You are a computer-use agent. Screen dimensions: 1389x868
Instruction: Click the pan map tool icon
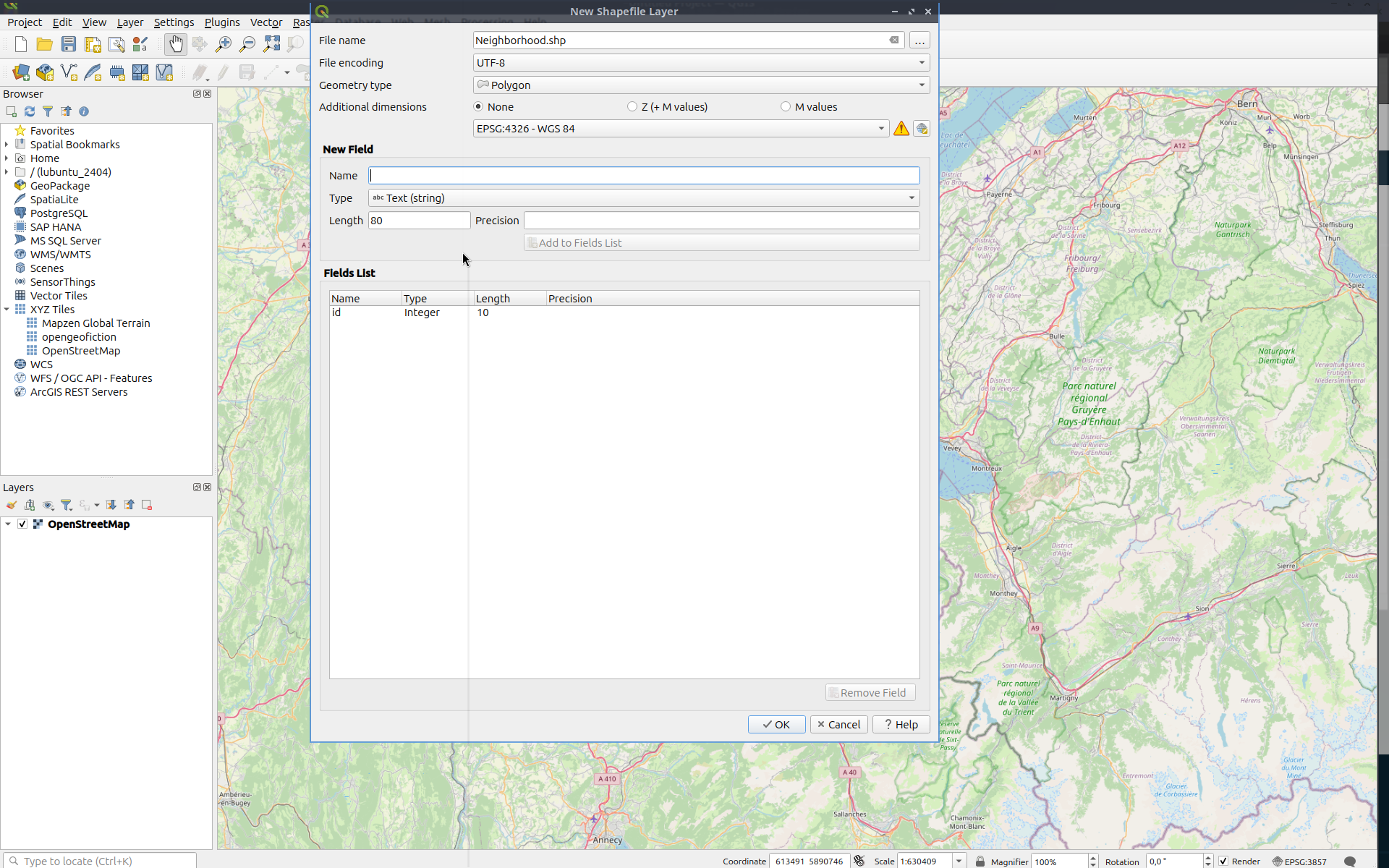(175, 43)
